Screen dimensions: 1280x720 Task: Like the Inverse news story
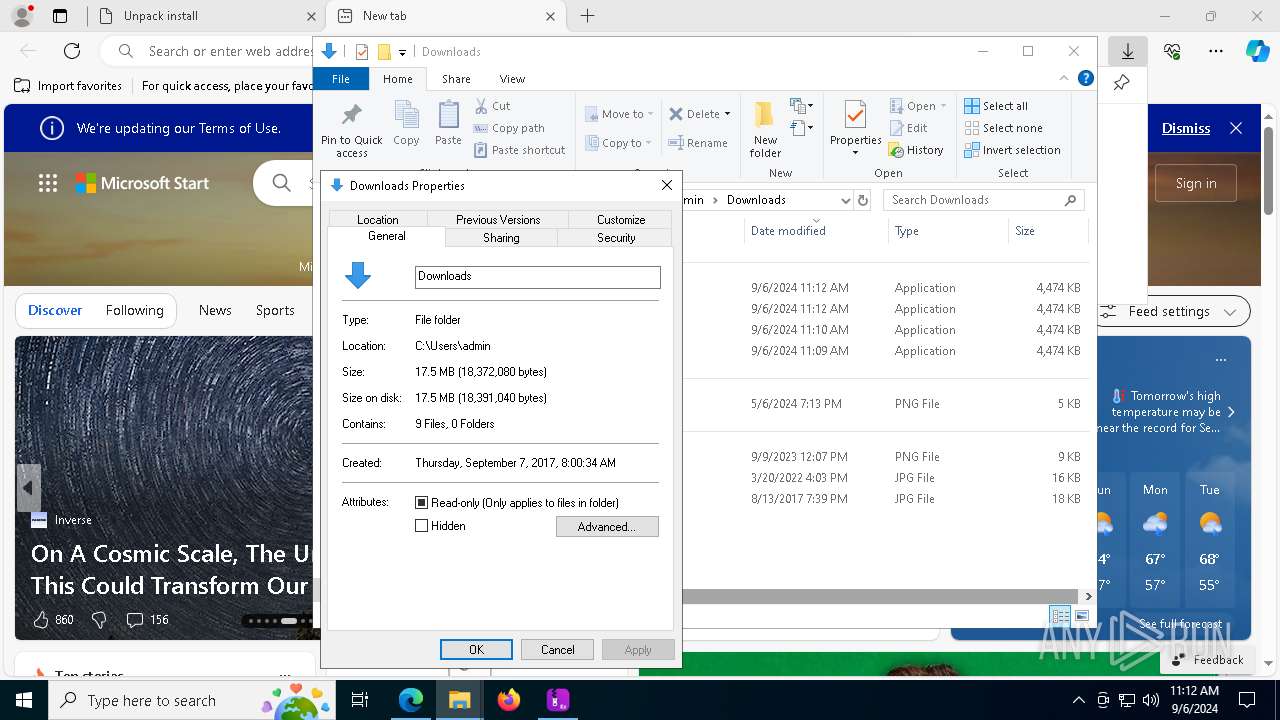tap(41, 620)
